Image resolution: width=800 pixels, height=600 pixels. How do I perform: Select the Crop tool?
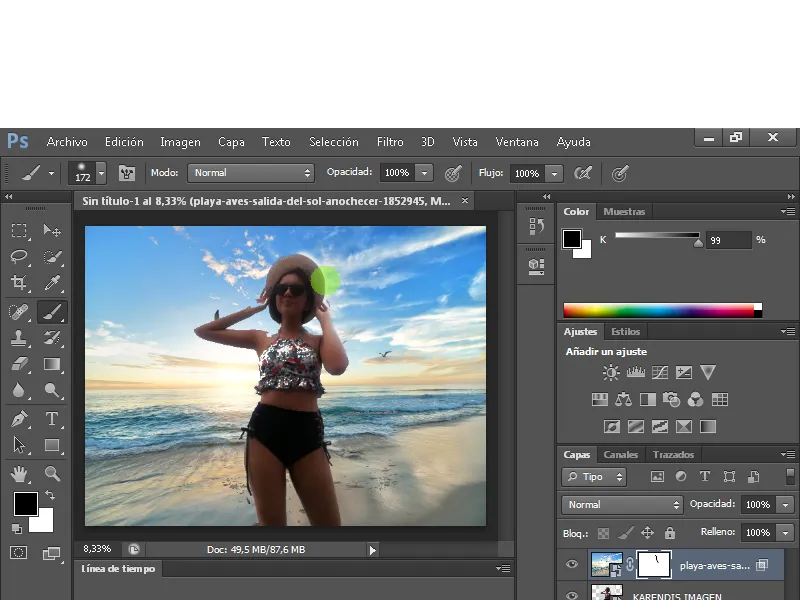tap(19, 283)
